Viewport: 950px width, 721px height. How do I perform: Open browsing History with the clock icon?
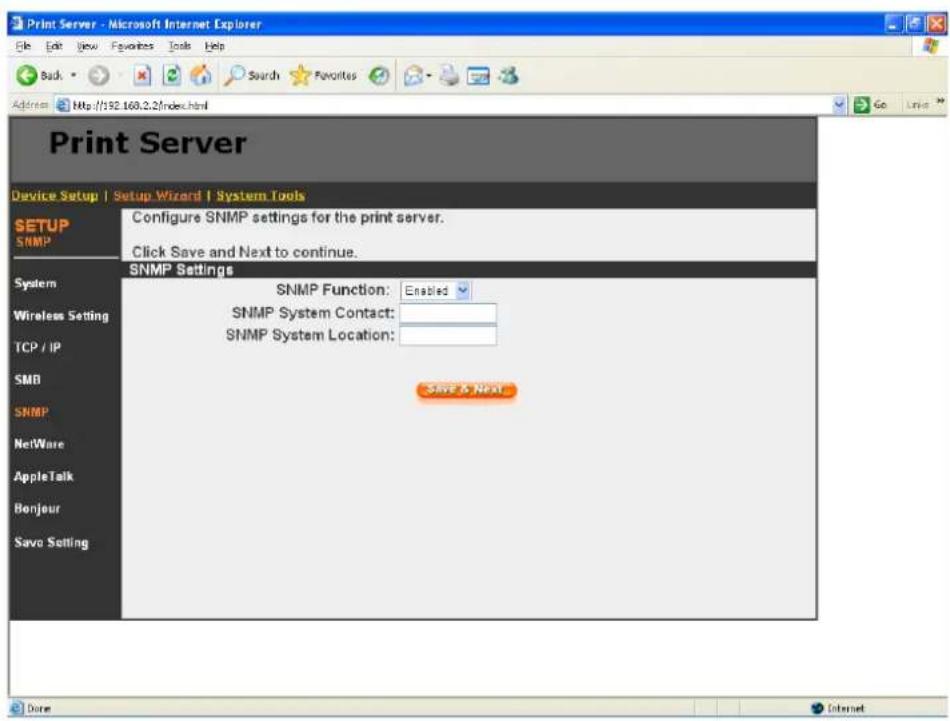(379, 76)
